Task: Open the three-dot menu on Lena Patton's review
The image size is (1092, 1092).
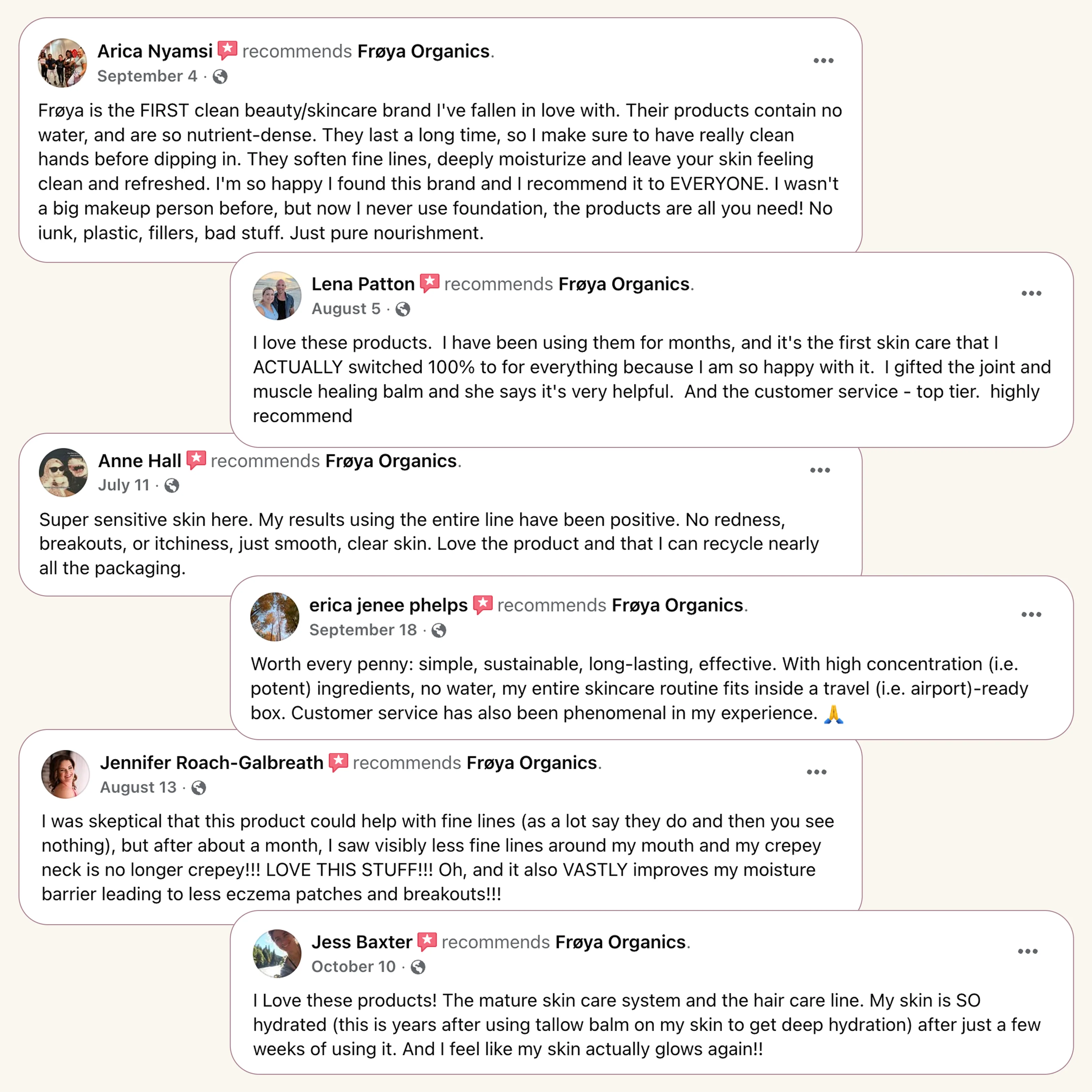Action: click(1031, 293)
